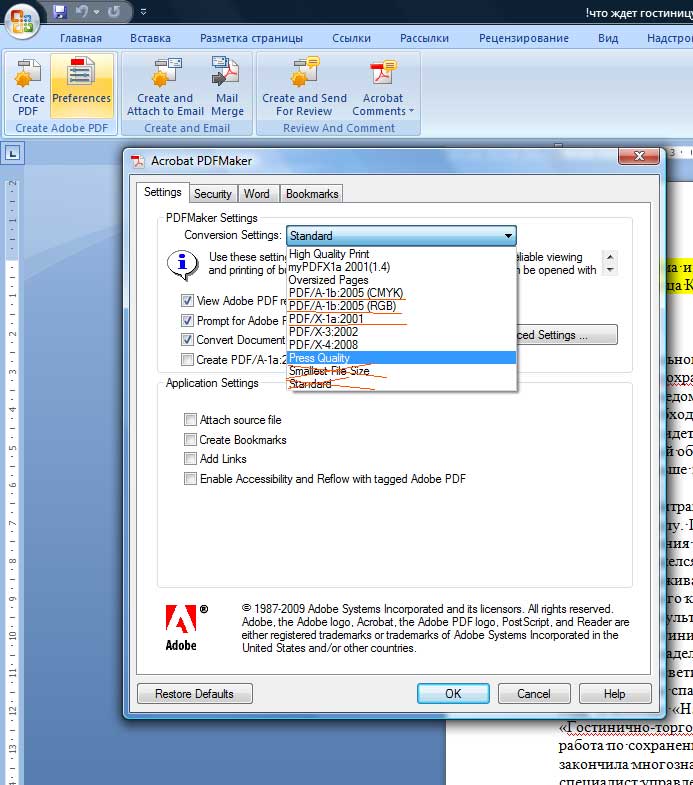Open the Вид ribbon tab

click(x=608, y=38)
